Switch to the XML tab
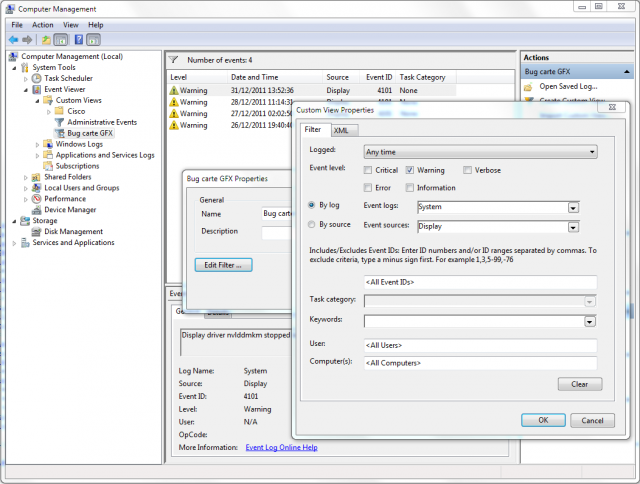Screen dimensions: 640x484 [x=342, y=130]
